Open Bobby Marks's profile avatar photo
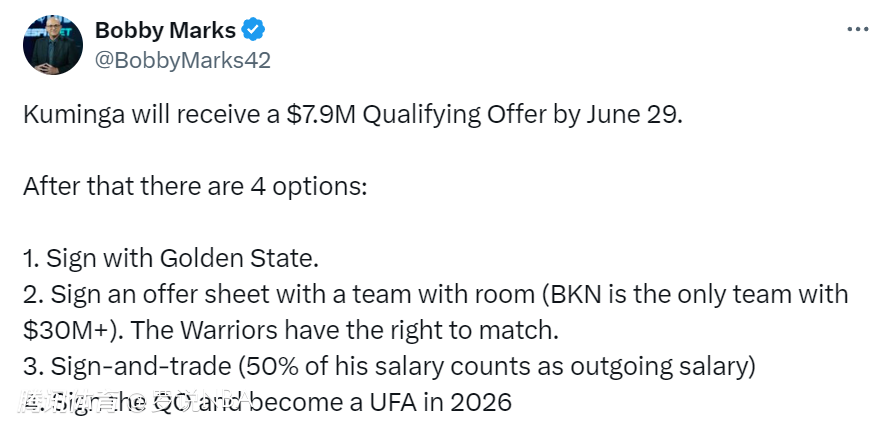This screenshot has height=429, width=890. tap(53, 45)
